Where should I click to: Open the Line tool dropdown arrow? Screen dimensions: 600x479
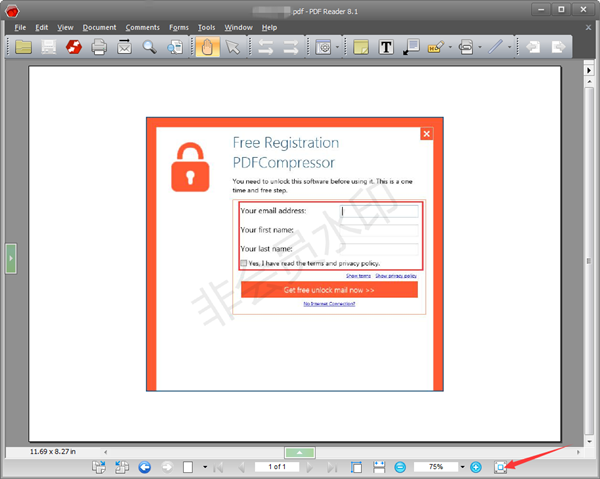pos(509,47)
